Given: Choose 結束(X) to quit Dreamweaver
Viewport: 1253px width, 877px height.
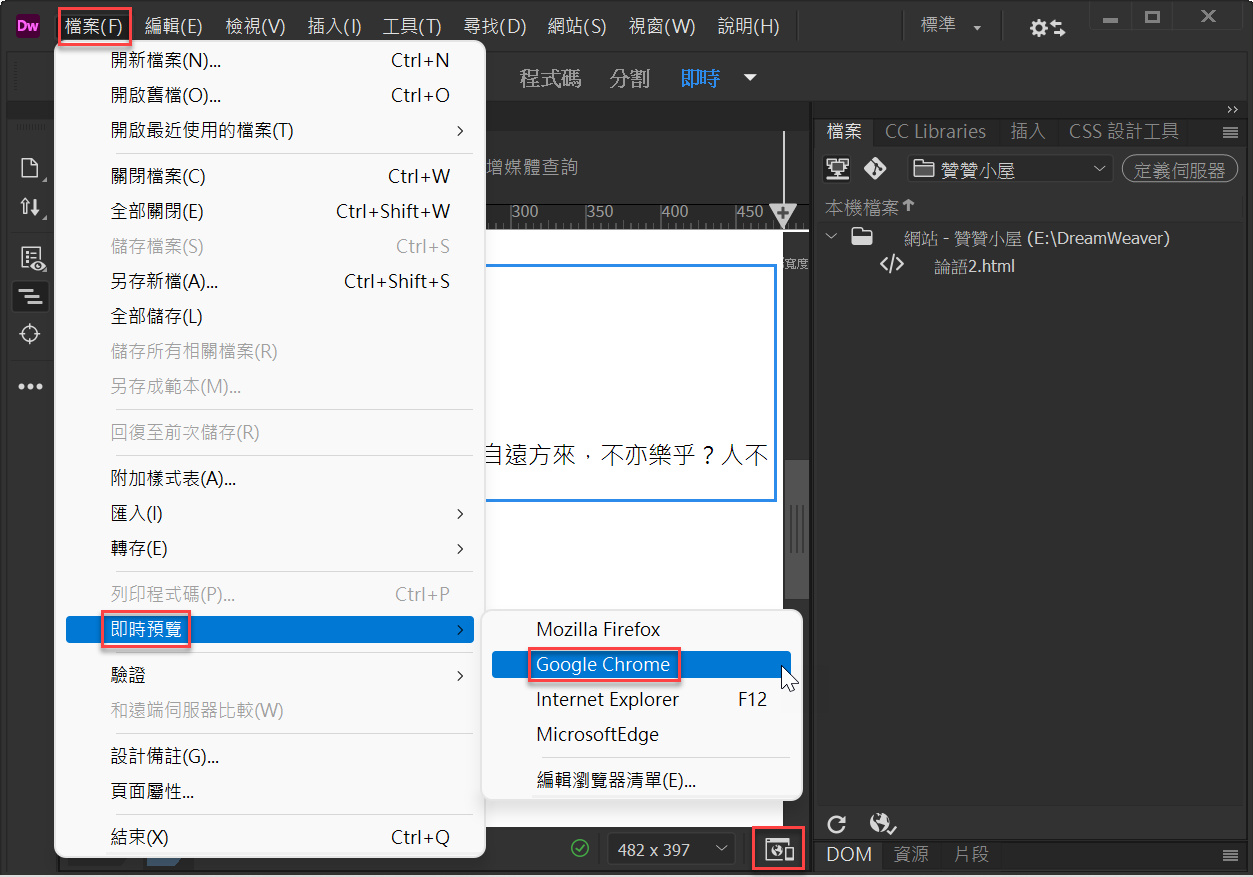Looking at the screenshot, I should click(x=270, y=837).
